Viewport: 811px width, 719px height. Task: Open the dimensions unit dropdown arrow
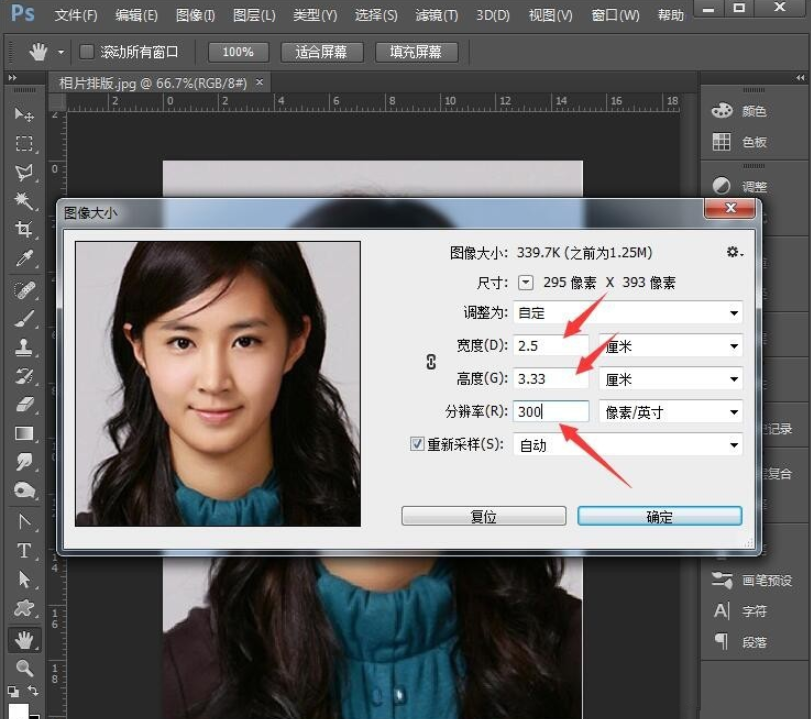click(525, 282)
